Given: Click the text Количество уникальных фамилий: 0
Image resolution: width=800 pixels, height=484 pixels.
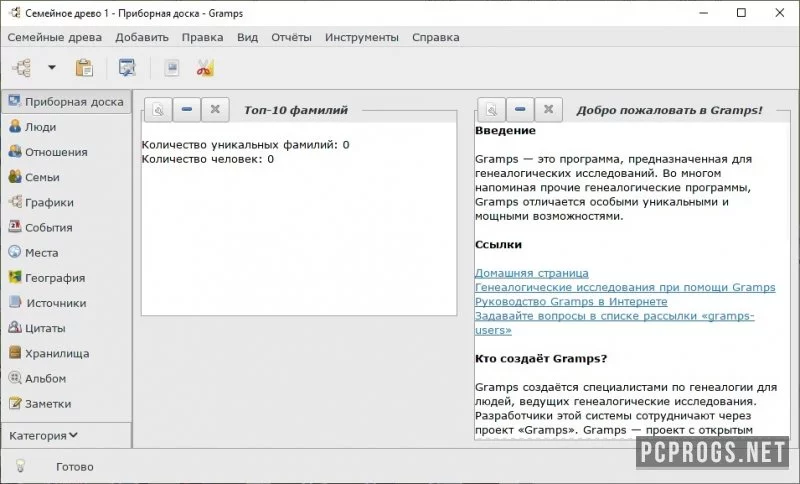Looking at the screenshot, I should tap(245, 145).
